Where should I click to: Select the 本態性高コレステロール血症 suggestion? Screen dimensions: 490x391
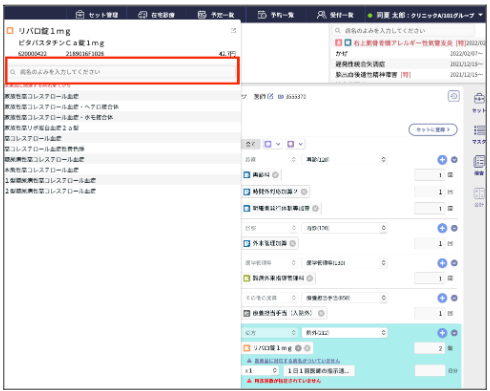[122, 170]
